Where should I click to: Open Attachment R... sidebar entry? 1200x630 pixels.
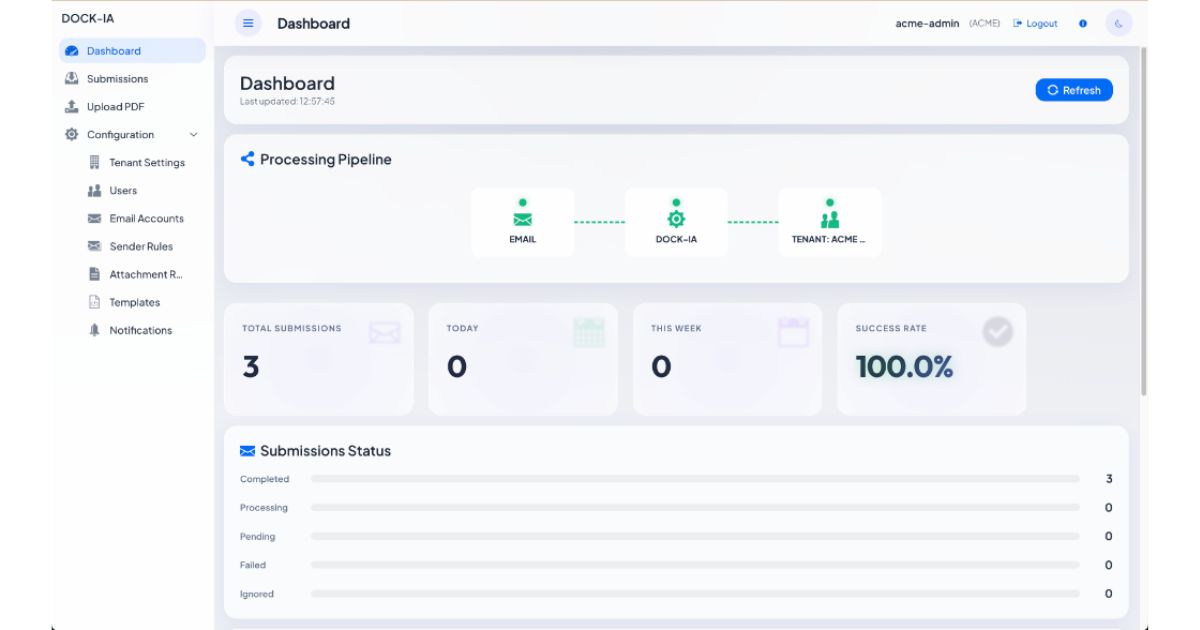click(x=143, y=274)
